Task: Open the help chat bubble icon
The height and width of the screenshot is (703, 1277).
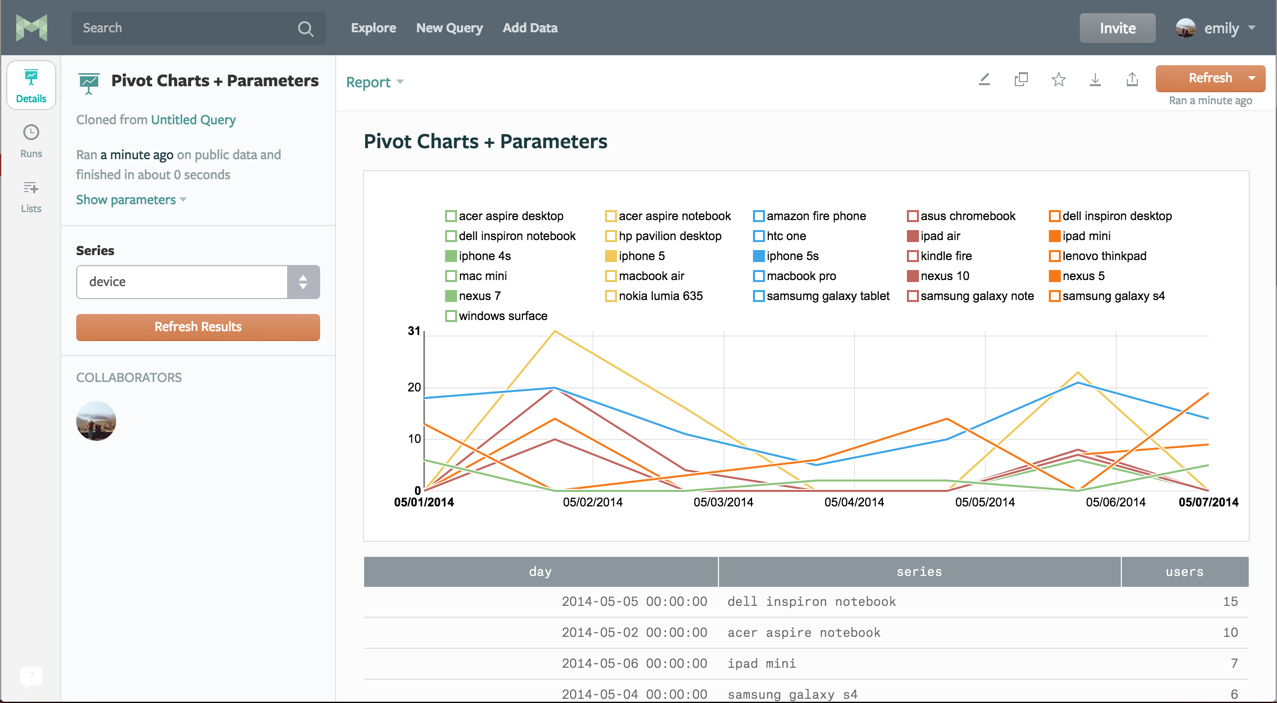Action: tap(31, 677)
